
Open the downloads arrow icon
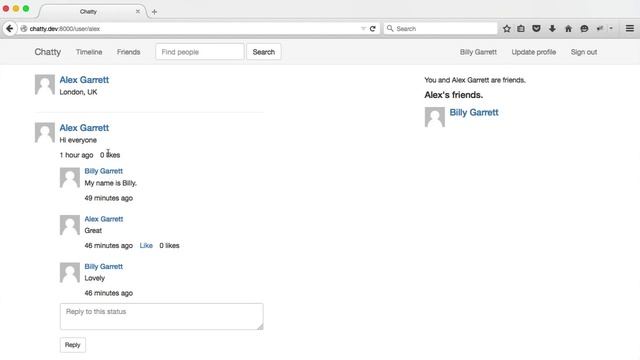click(552, 29)
